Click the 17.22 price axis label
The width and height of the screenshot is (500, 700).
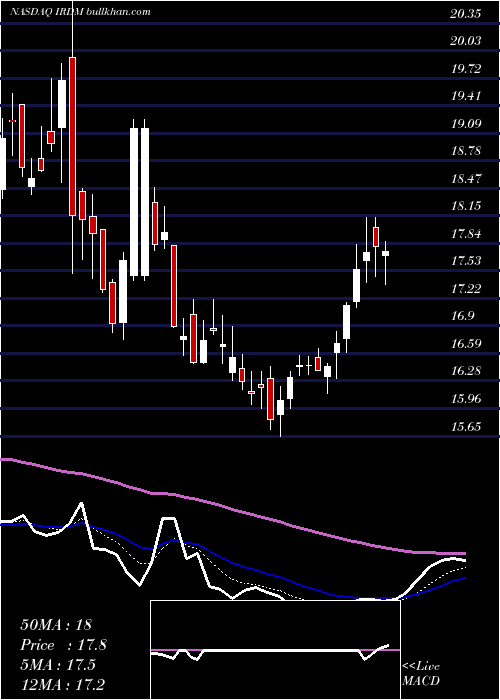[466, 288]
